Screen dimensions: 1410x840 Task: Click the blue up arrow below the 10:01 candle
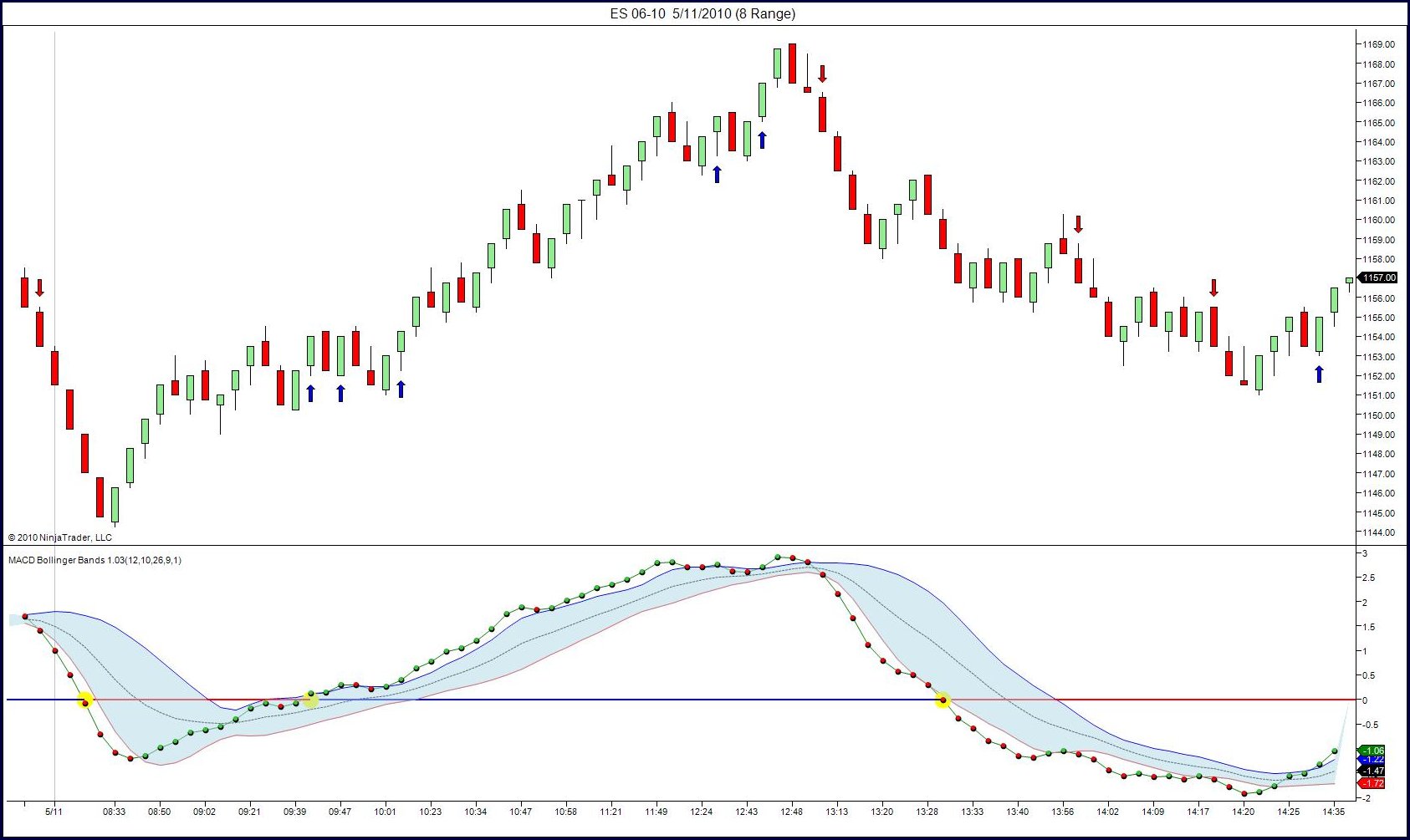point(401,389)
